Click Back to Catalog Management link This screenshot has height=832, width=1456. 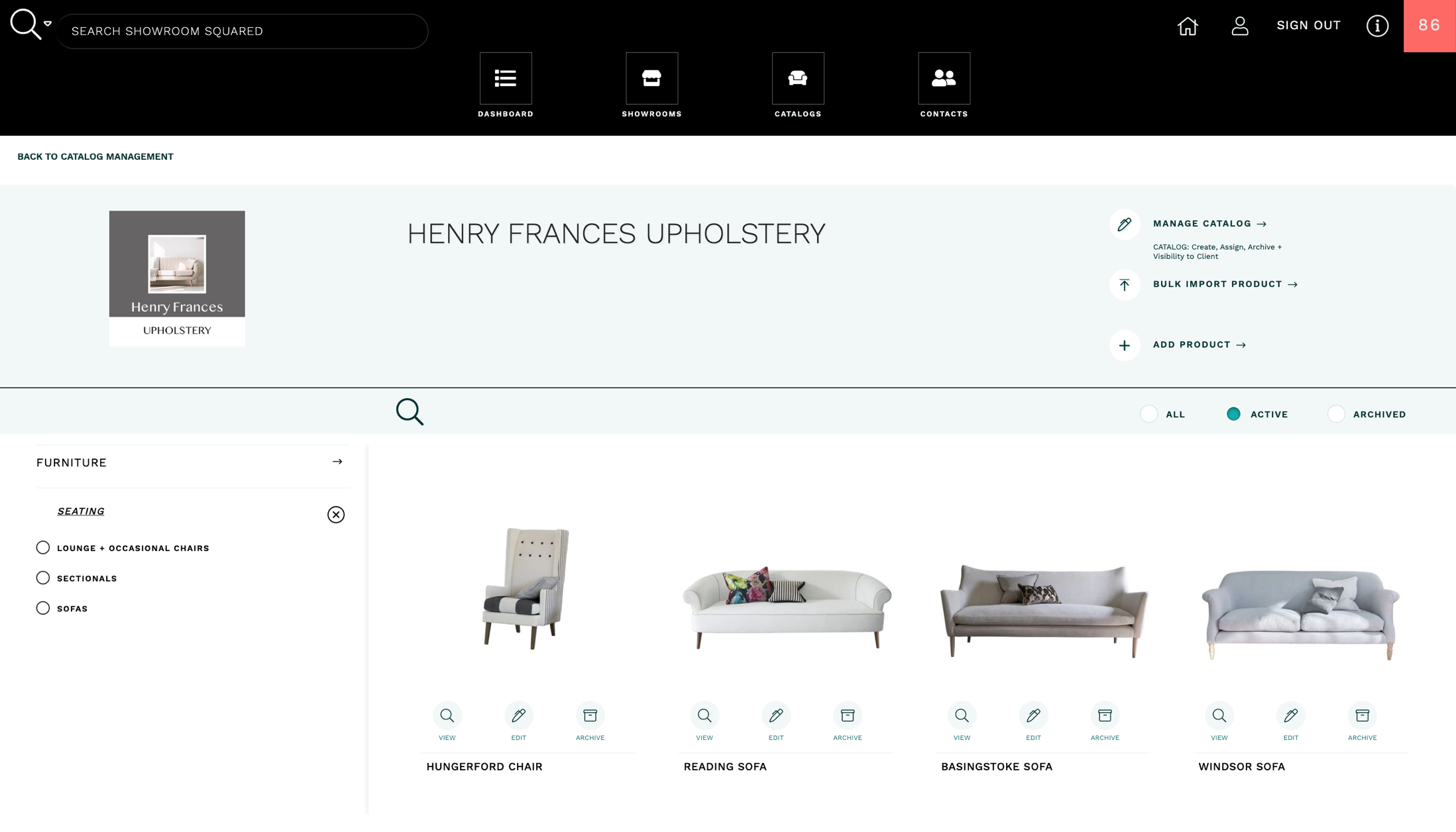tap(95, 157)
